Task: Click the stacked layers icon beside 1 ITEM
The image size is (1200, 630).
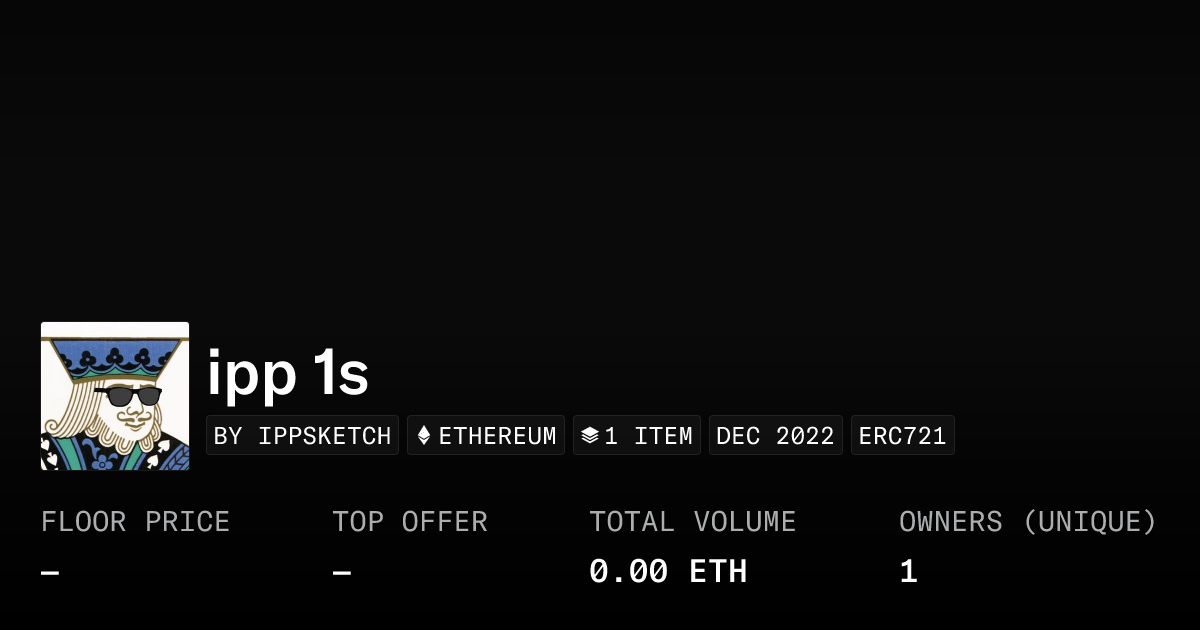Action: coord(590,436)
